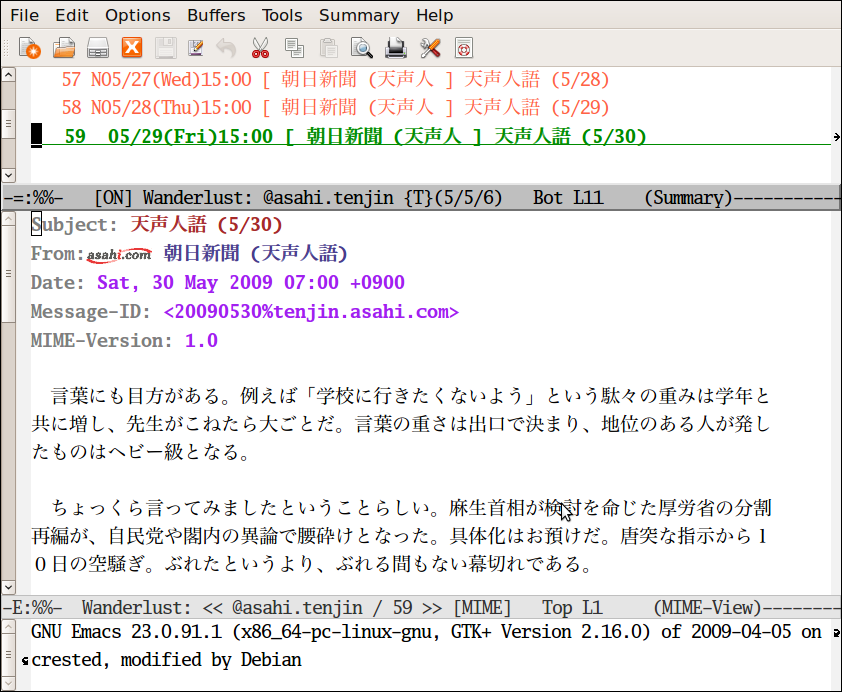Click the message pane scrollbar thumb
This screenshot has width=842, height=692.
8,273
